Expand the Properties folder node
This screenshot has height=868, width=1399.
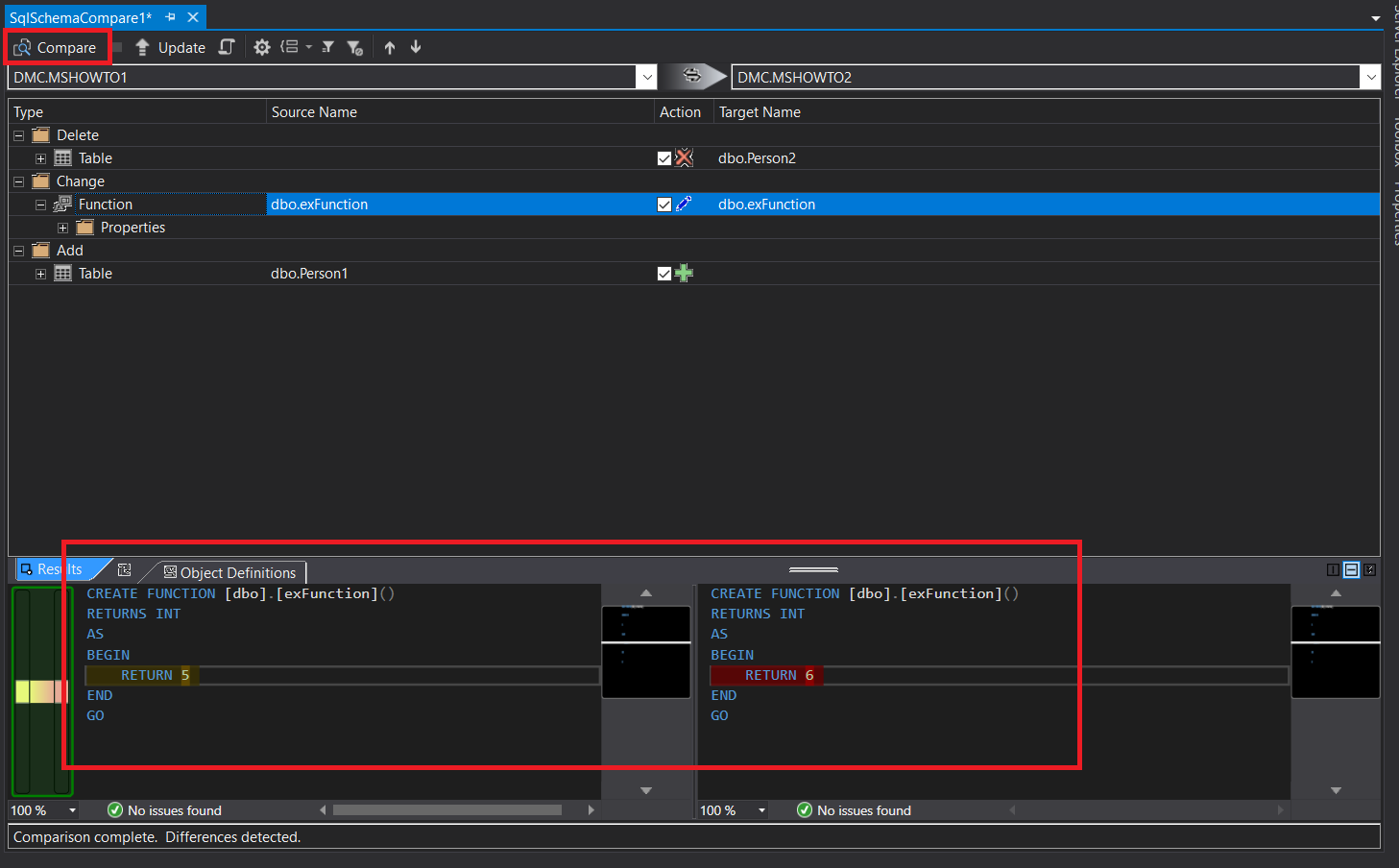(x=62, y=228)
